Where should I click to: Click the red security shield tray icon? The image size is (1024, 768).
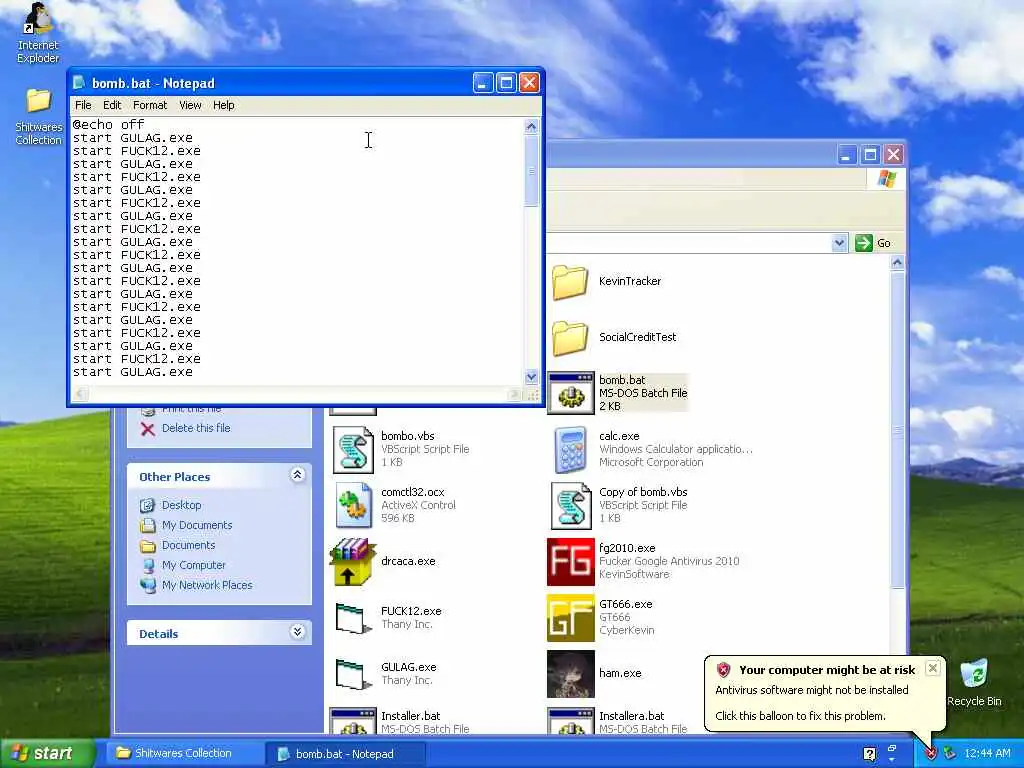pos(931,754)
